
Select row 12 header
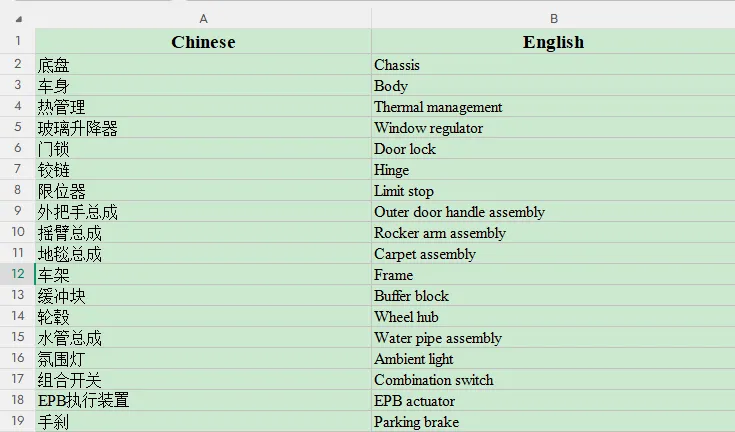coord(17,274)
